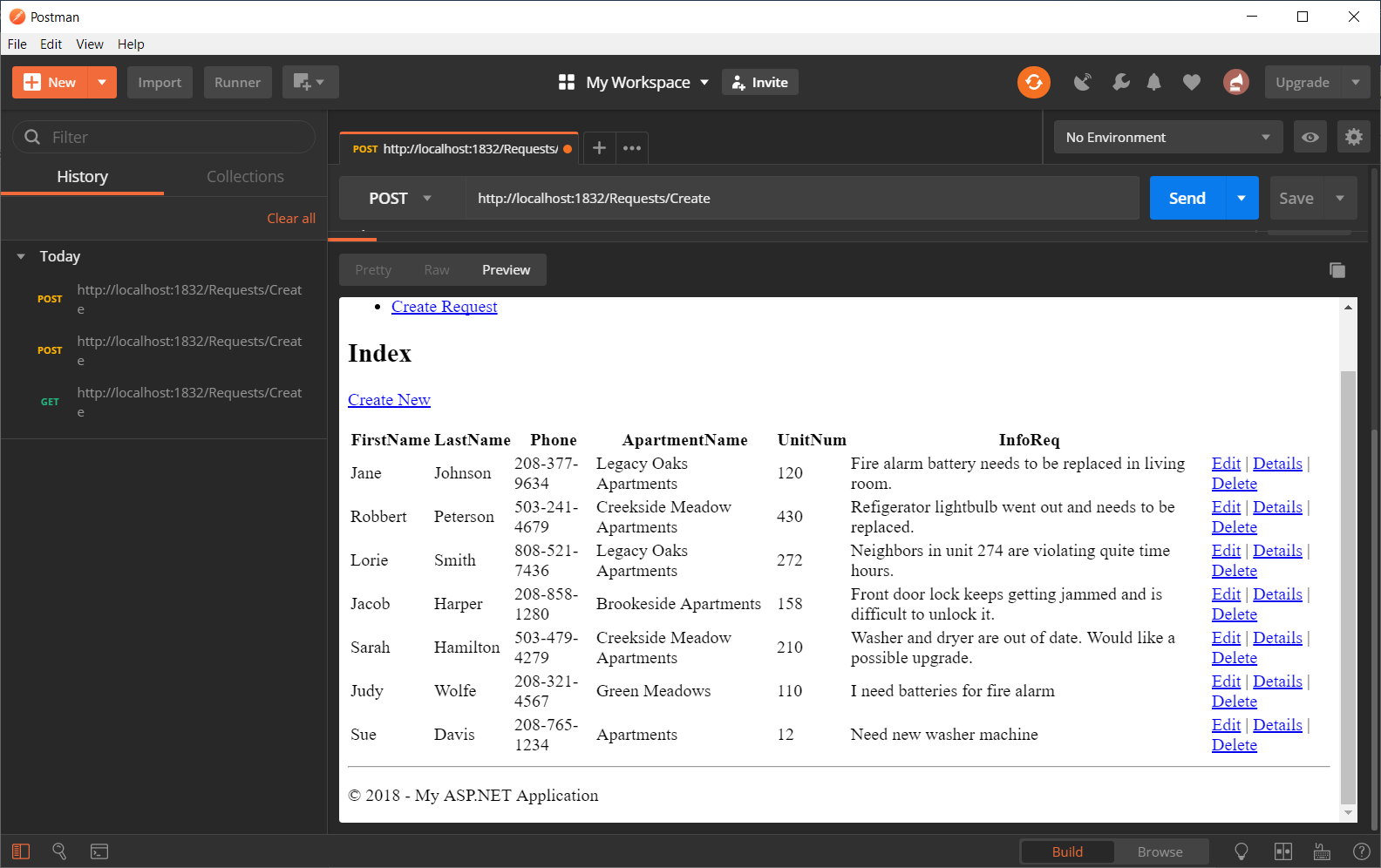
Task: Open the notifications bell icon
Action: [1153, 82]
